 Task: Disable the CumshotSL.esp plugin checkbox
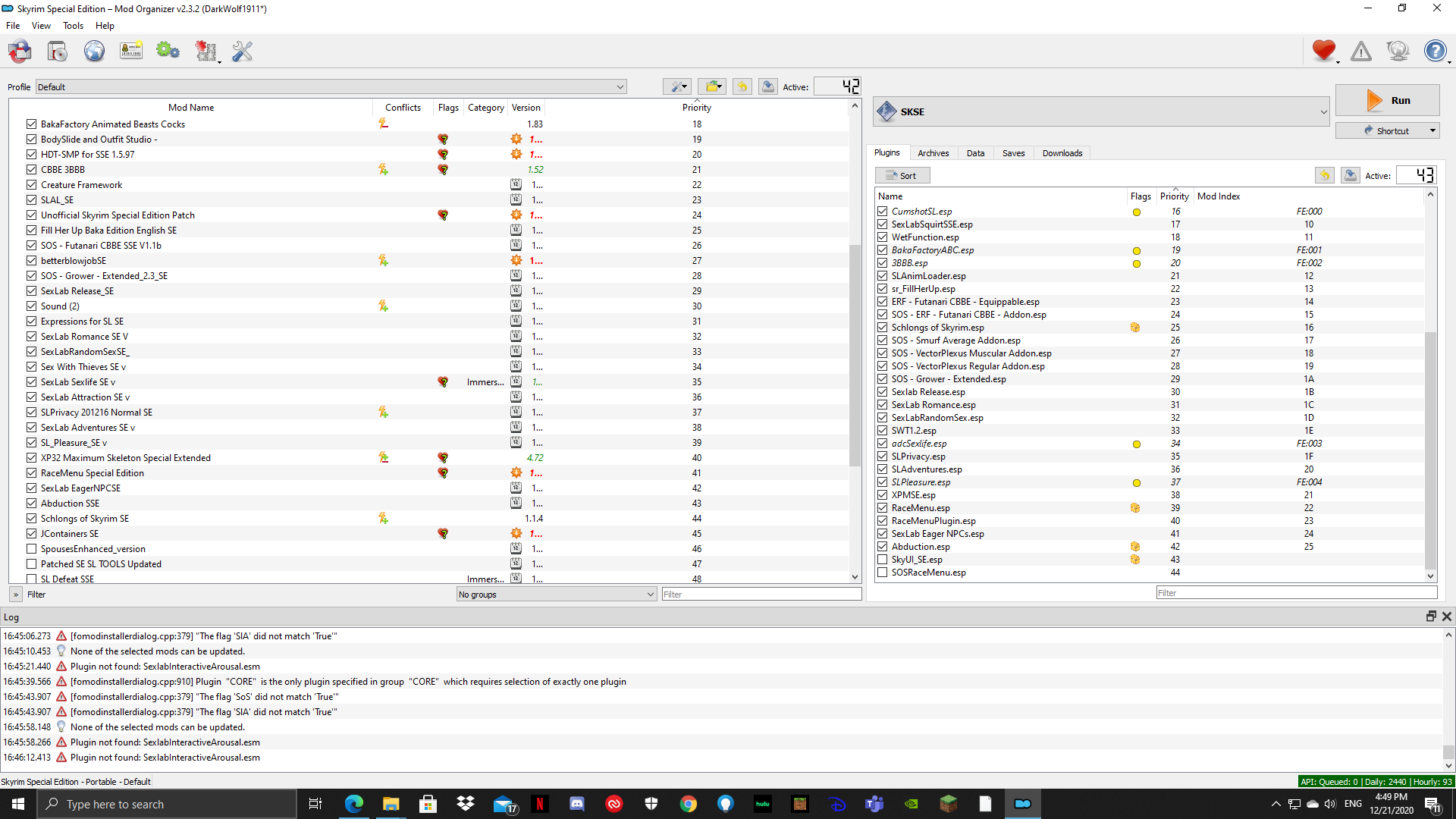[883, 212]
